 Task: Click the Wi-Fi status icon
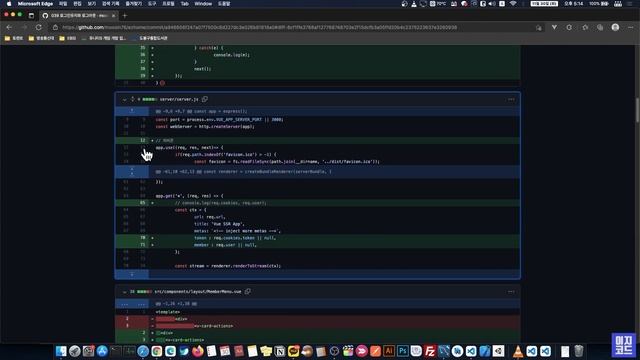pos(513,4)
